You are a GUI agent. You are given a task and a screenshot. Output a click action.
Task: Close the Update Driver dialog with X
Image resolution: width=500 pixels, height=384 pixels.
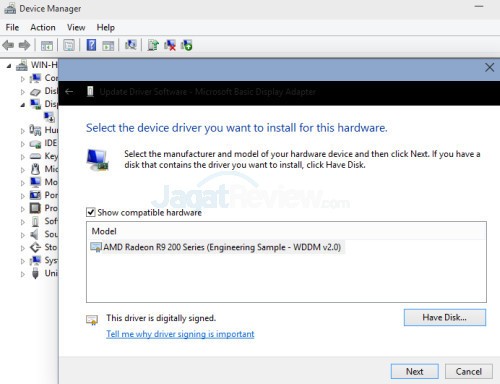click(489, 68)
